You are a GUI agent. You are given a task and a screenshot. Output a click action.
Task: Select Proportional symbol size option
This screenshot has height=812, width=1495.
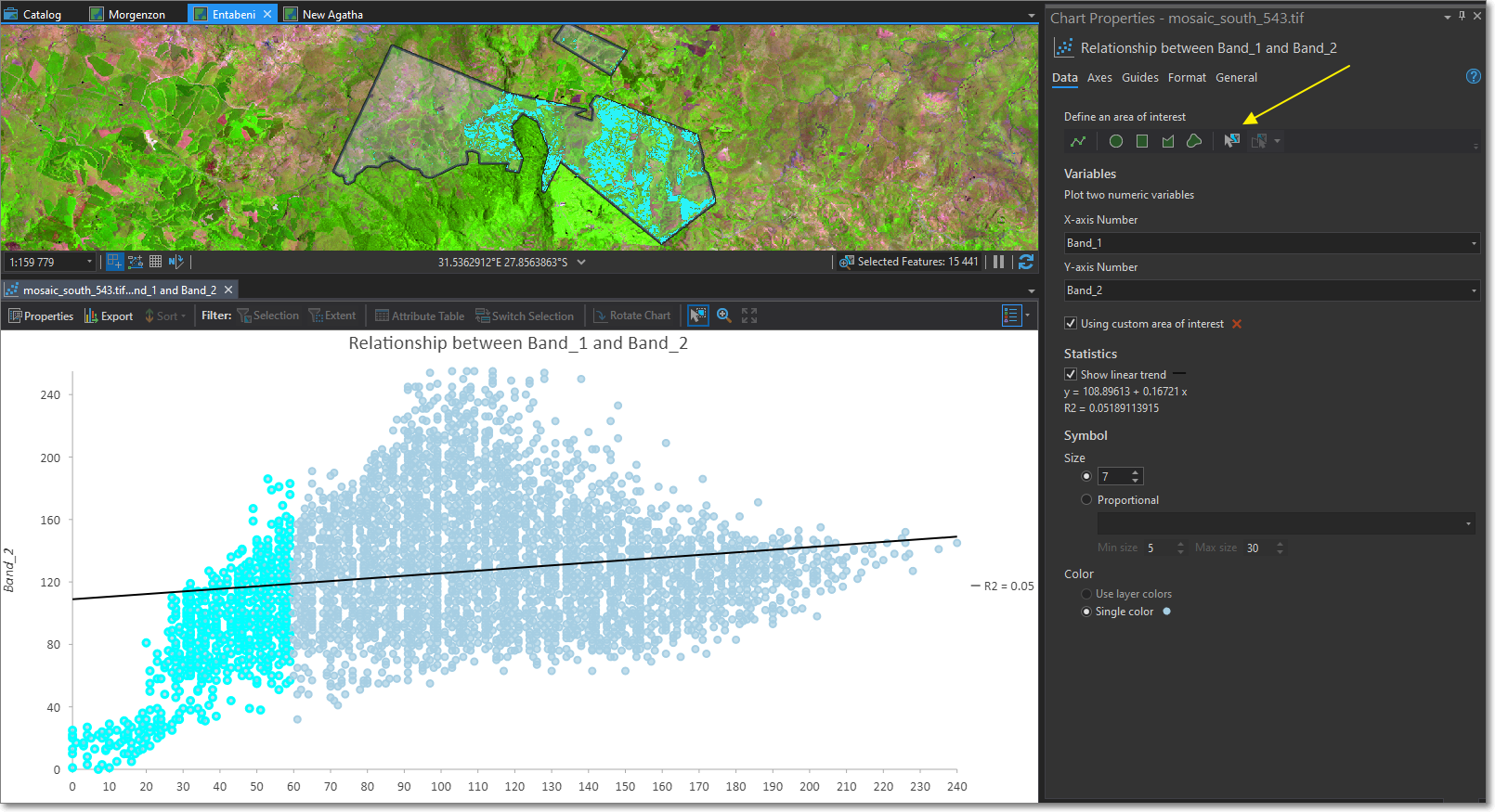[x=1086, y=499]
